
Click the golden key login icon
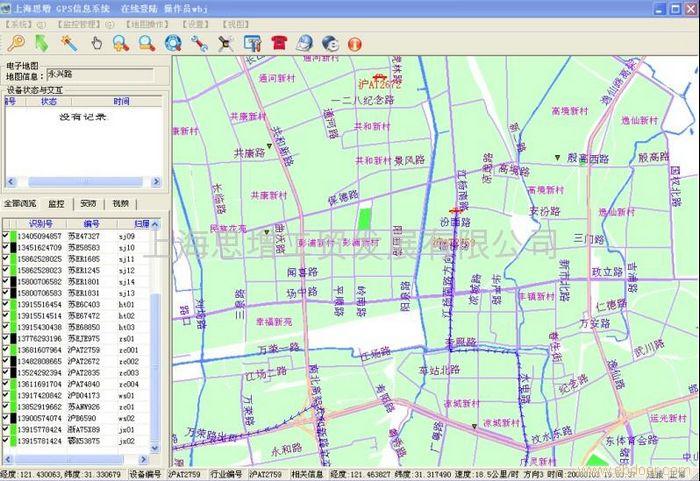click(16, 43)
